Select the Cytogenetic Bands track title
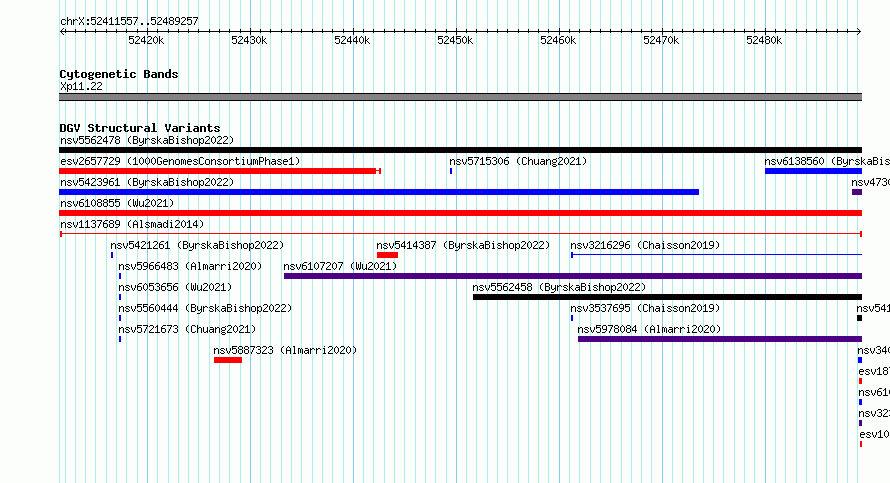Screen dimensions: 890x483 (x=119, y=74)
